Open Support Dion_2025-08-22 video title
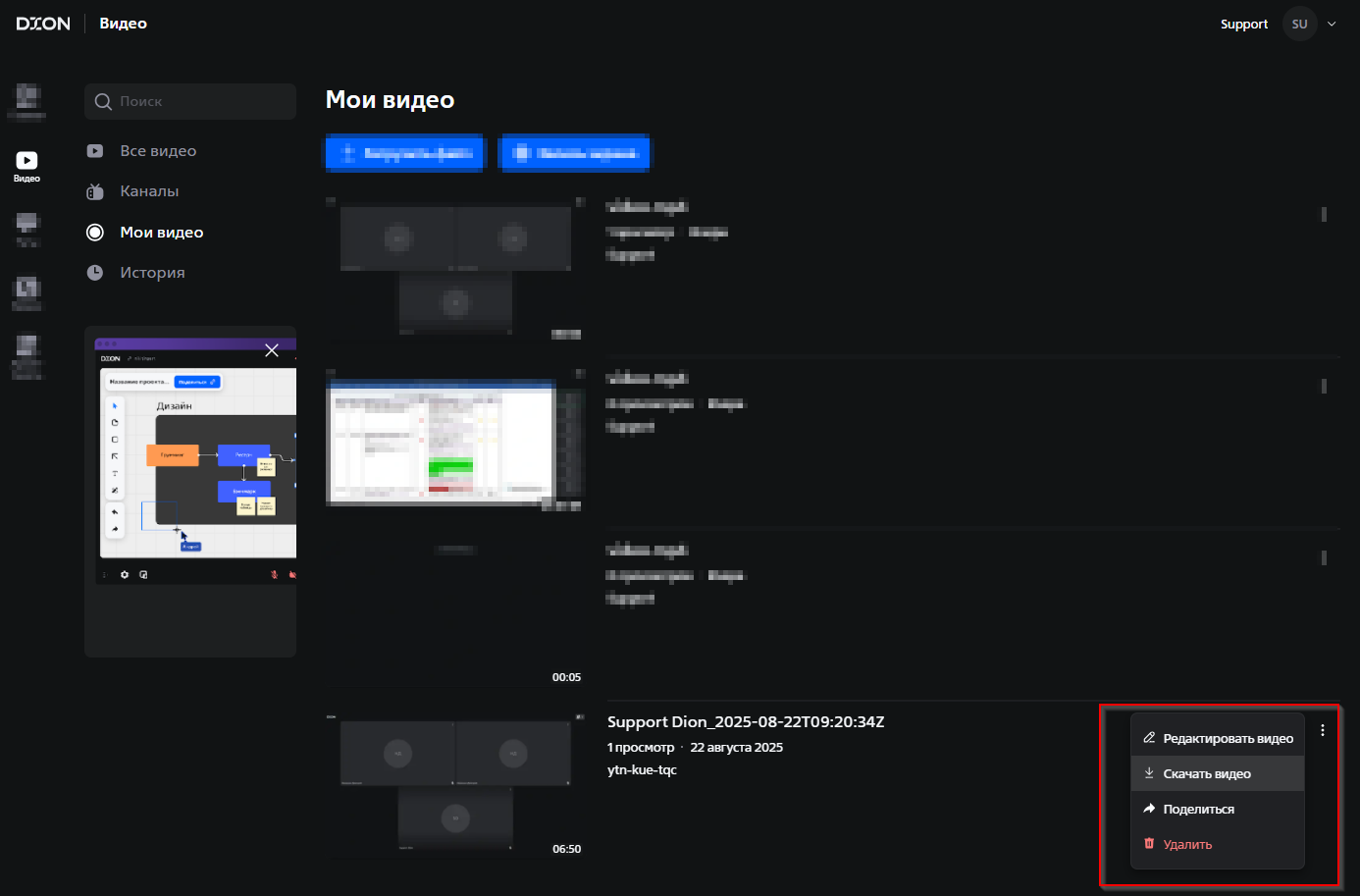 coord(745,722)
